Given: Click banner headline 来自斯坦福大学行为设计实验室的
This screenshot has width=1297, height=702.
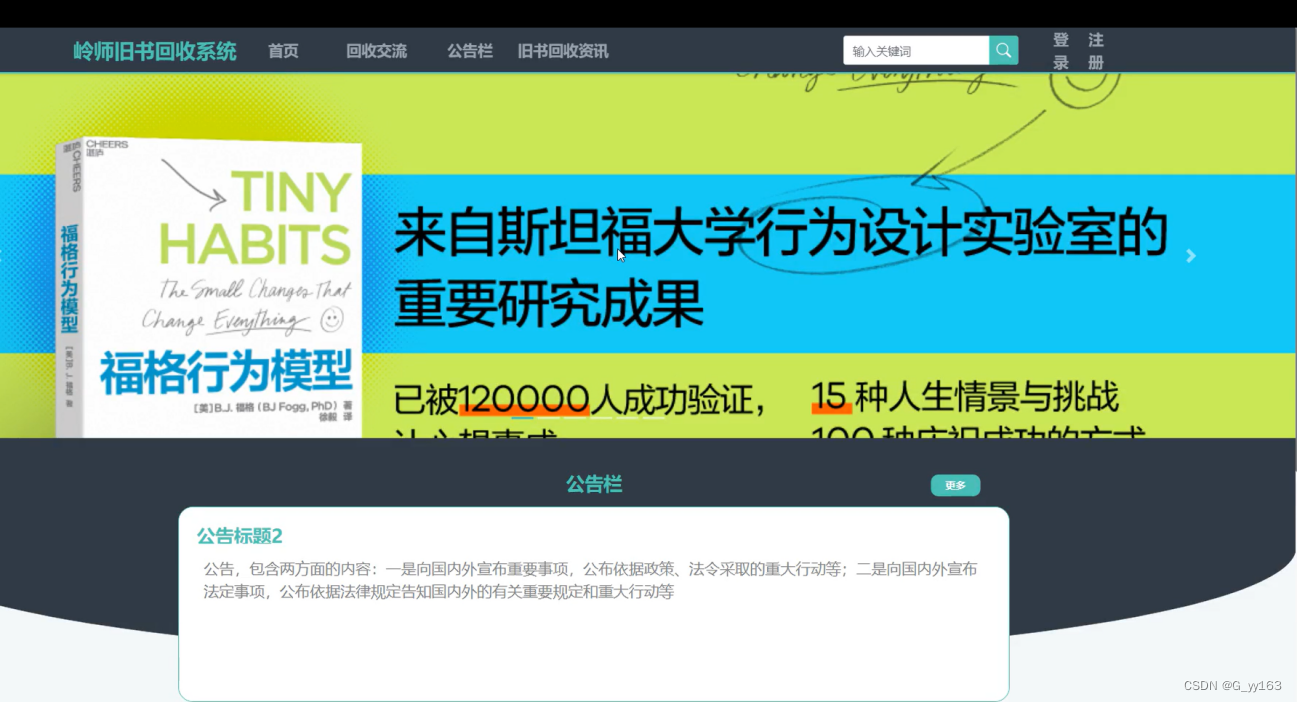Looking at the screenshot, I should pyautogui.click(x=781, y=233).
